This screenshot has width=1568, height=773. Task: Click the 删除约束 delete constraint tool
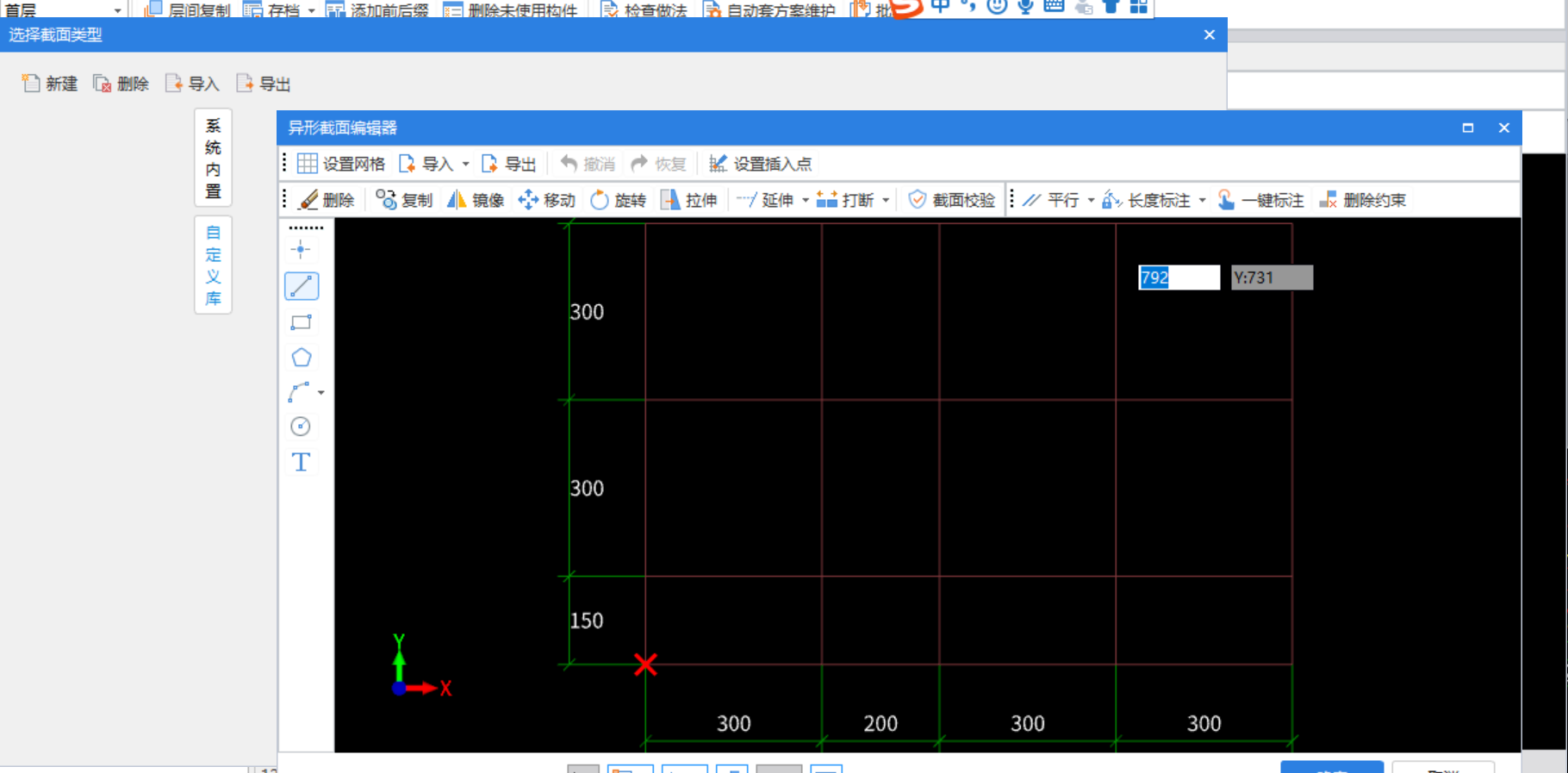[x=1363, y=200]
